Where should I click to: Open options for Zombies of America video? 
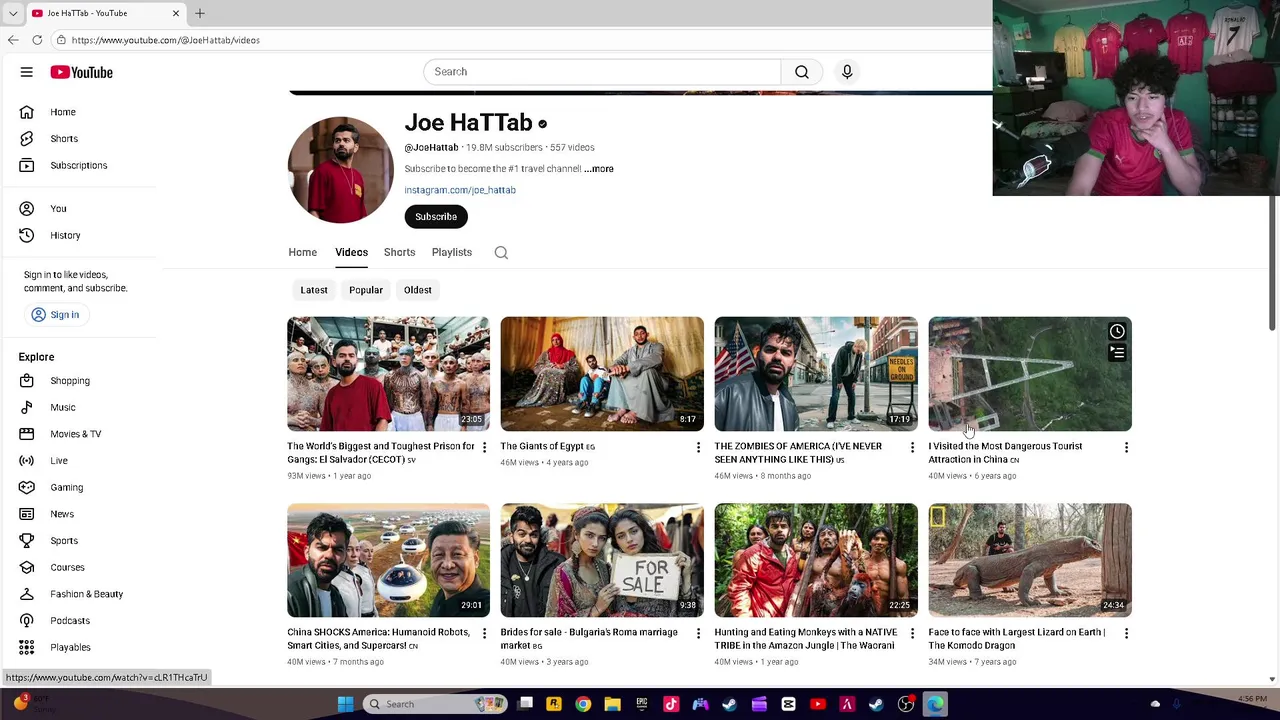click(x=912, y=447)
